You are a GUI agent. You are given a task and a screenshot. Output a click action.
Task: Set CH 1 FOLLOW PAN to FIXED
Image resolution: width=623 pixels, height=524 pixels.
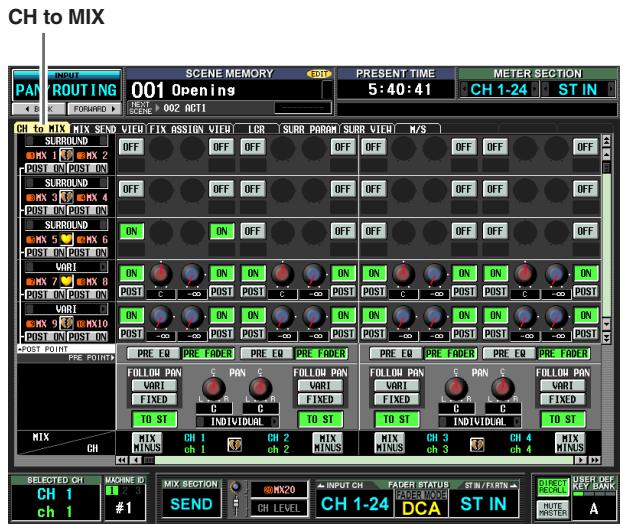pos(154,399)
